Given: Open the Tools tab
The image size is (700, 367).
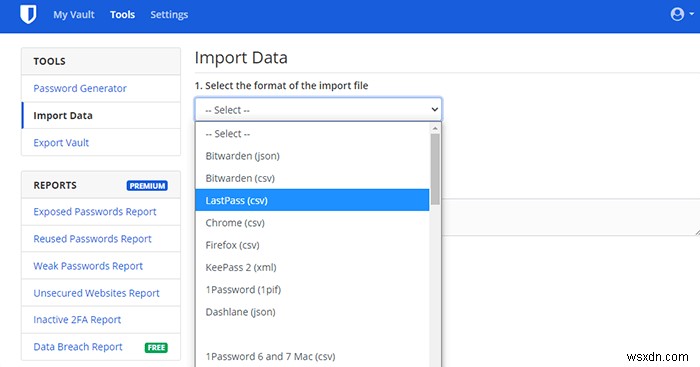Looking at the screenshot, I should click(122, 15).
